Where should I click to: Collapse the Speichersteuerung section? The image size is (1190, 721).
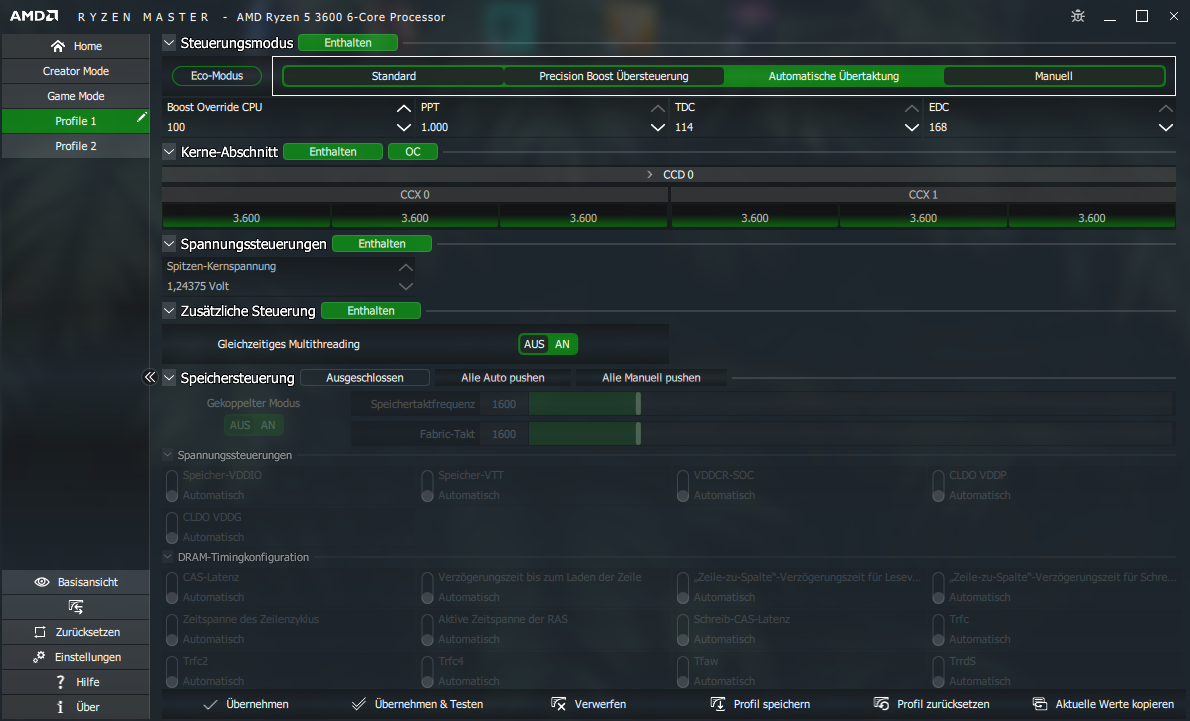pos(169,377)
